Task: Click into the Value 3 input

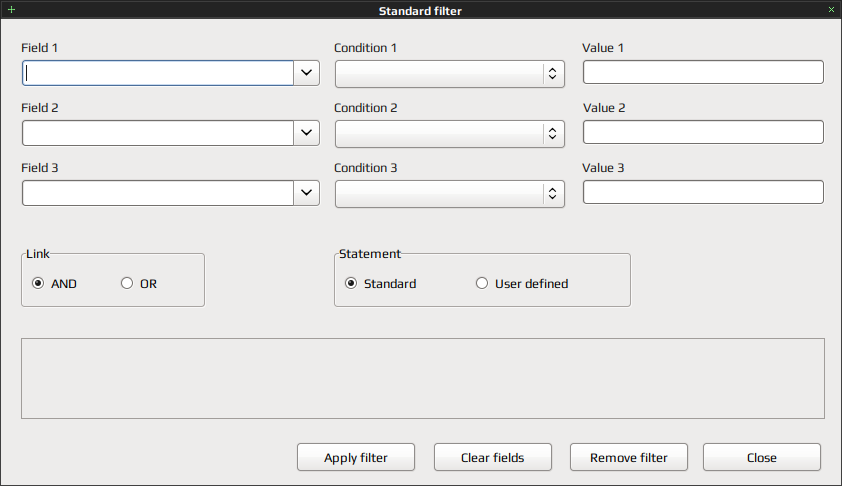Action: pos(703,192)
